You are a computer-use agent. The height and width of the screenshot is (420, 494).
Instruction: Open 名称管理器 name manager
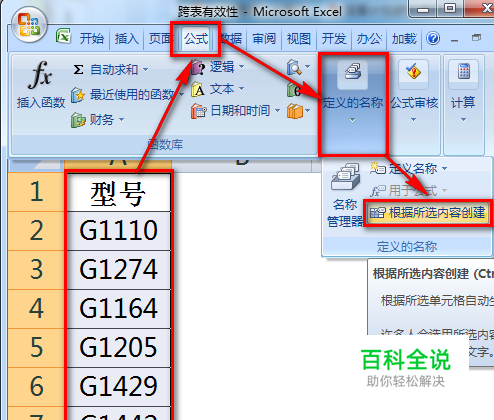pyautogui.click(x=345, y=195)
